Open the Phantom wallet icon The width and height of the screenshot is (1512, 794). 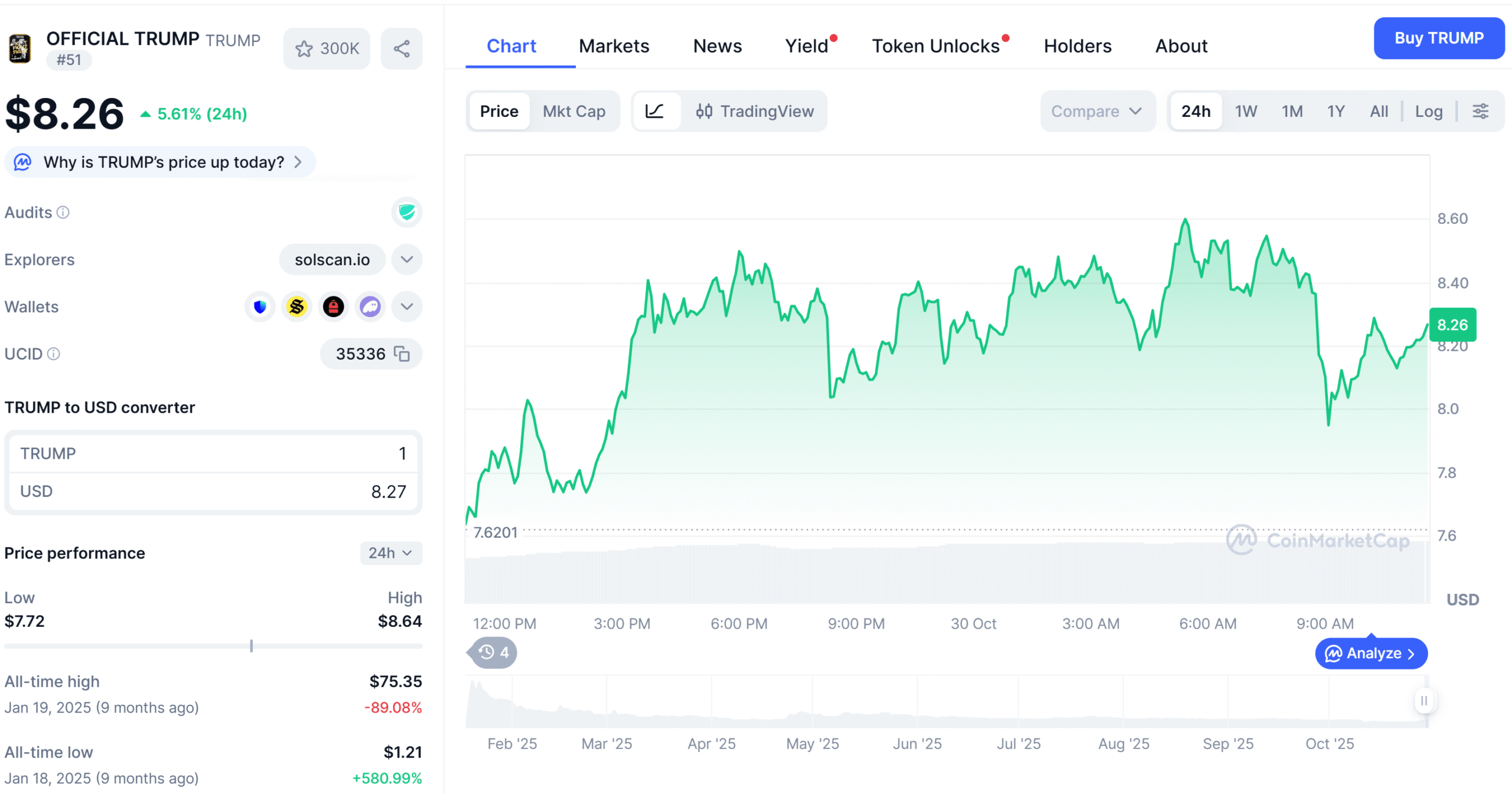coord(370,306)
